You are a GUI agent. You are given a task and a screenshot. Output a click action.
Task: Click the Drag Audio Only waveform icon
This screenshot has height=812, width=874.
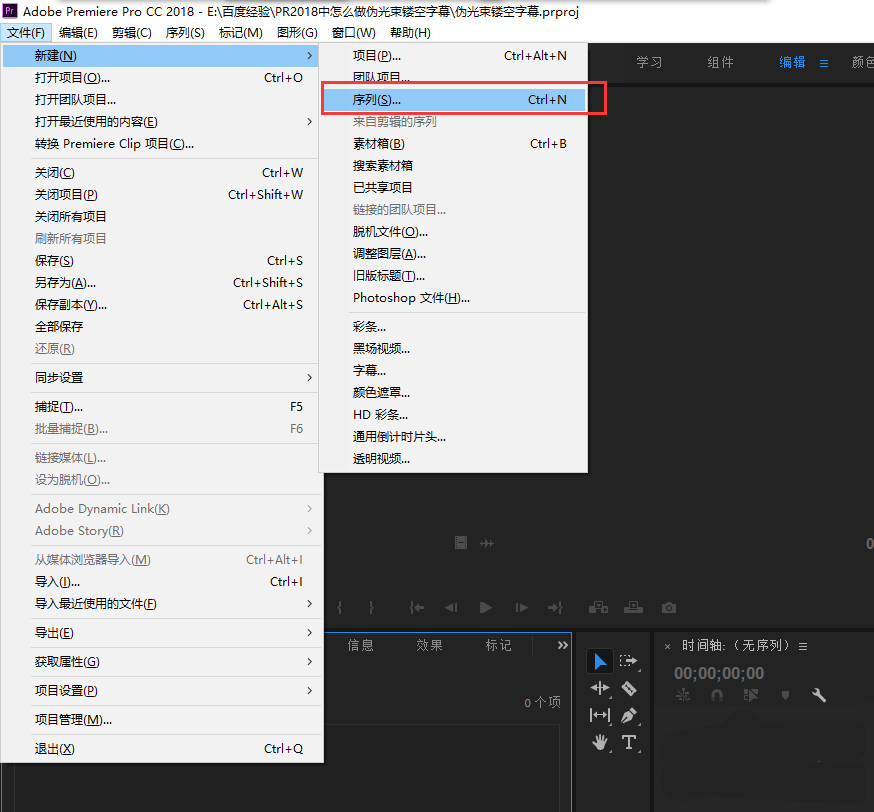coord(487,543)
